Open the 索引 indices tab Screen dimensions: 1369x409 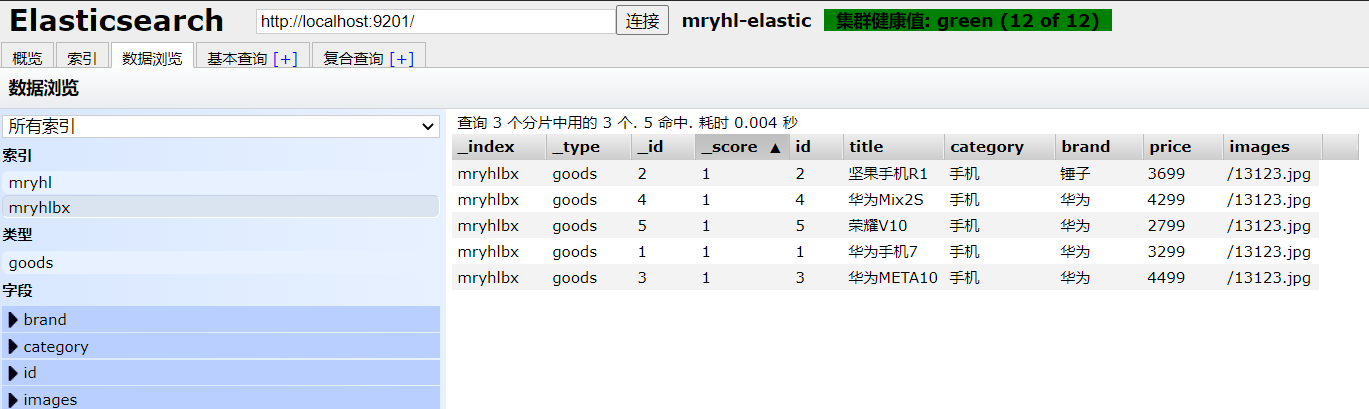tap(82, 58)
